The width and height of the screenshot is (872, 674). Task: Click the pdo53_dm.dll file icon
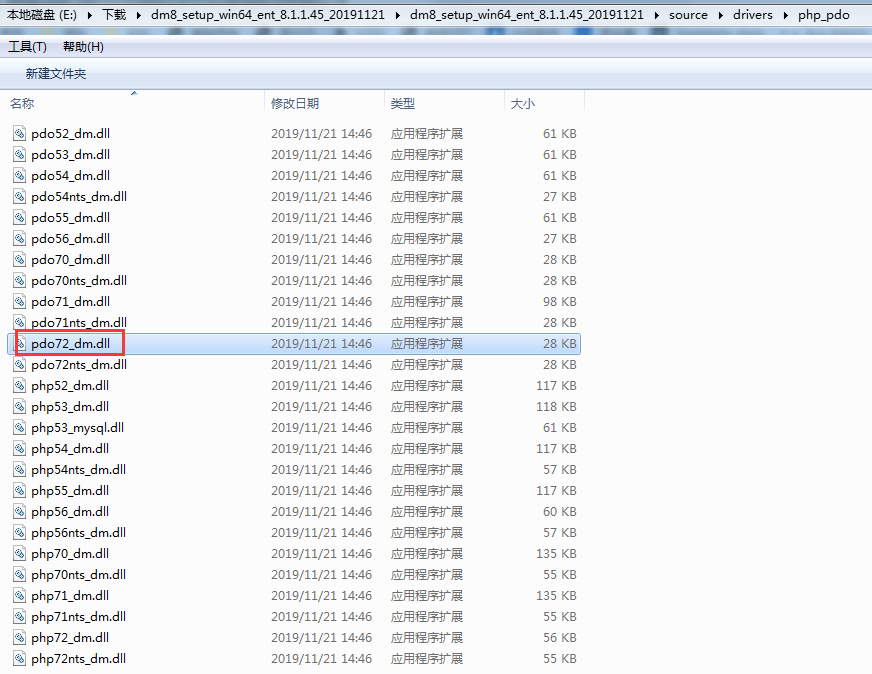19,155
